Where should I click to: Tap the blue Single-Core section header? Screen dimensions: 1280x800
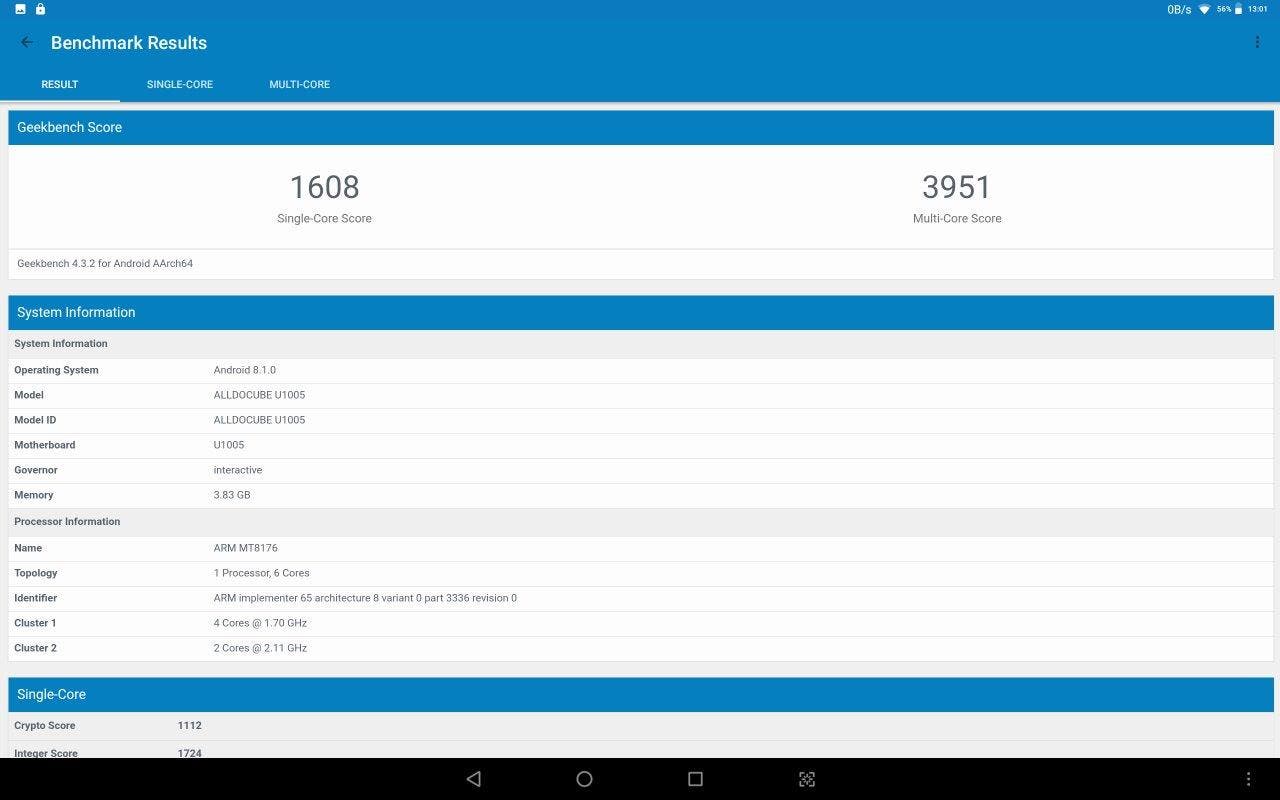pos(641,694)
